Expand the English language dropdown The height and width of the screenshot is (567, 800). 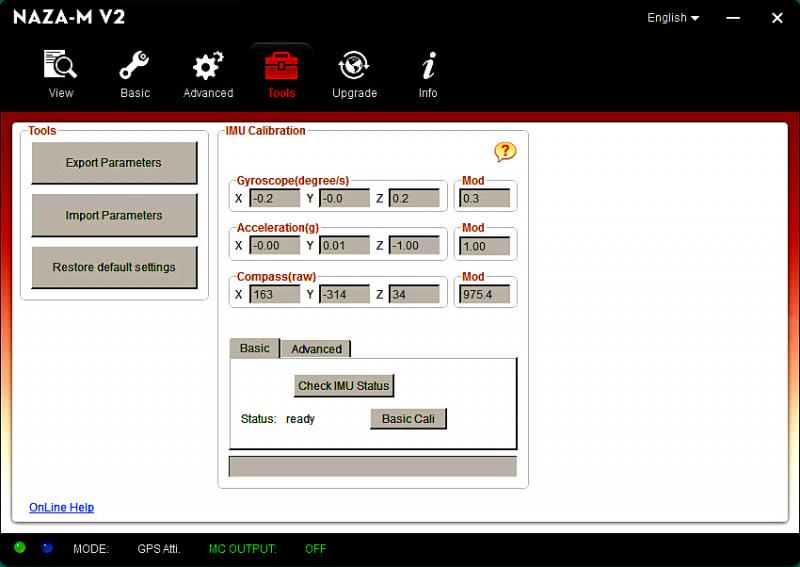[x=673, y=18]
